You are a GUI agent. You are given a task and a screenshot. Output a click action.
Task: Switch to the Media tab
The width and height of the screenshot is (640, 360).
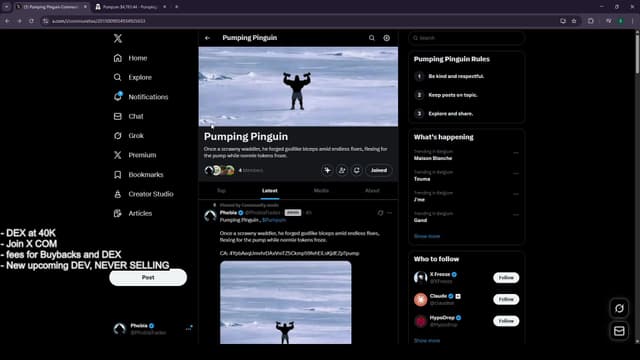coord(321,191)
